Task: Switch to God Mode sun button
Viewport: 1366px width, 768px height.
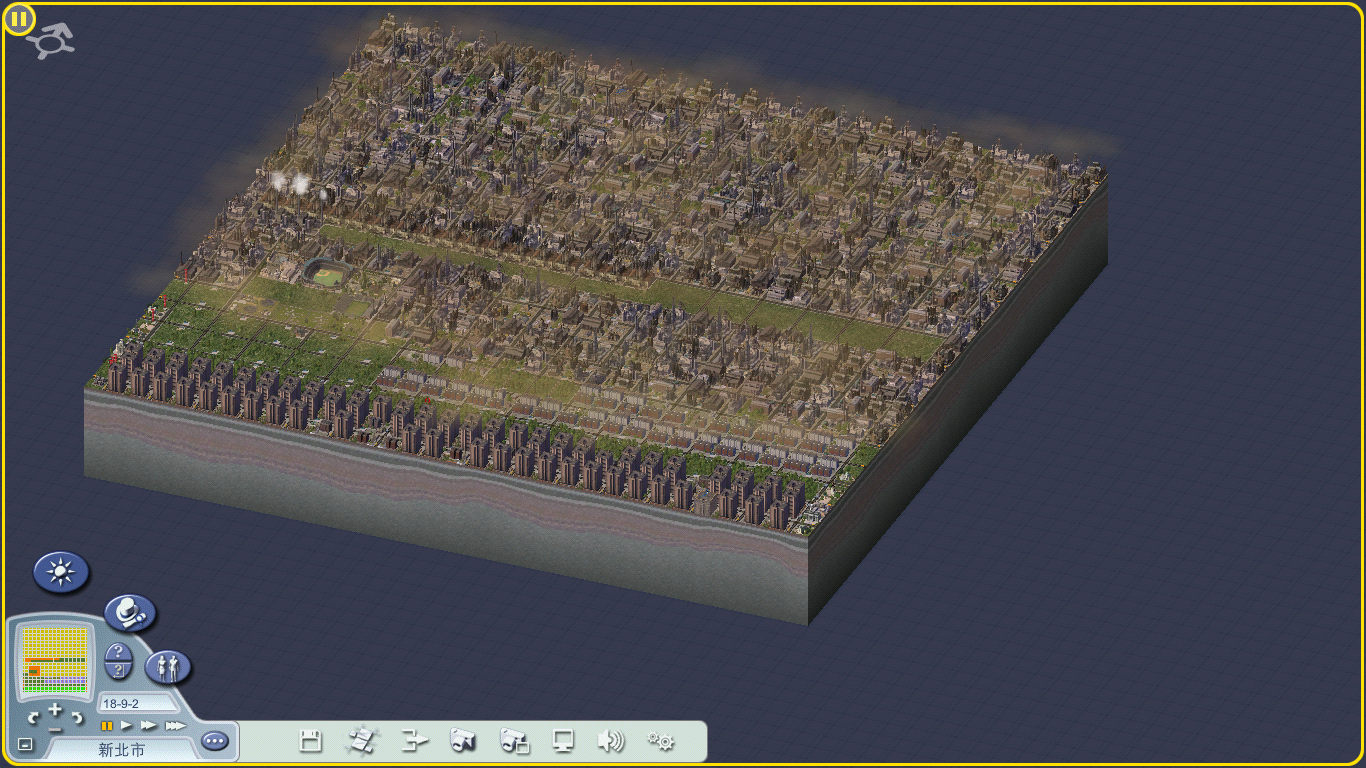Action: click(x=62, y=572)
